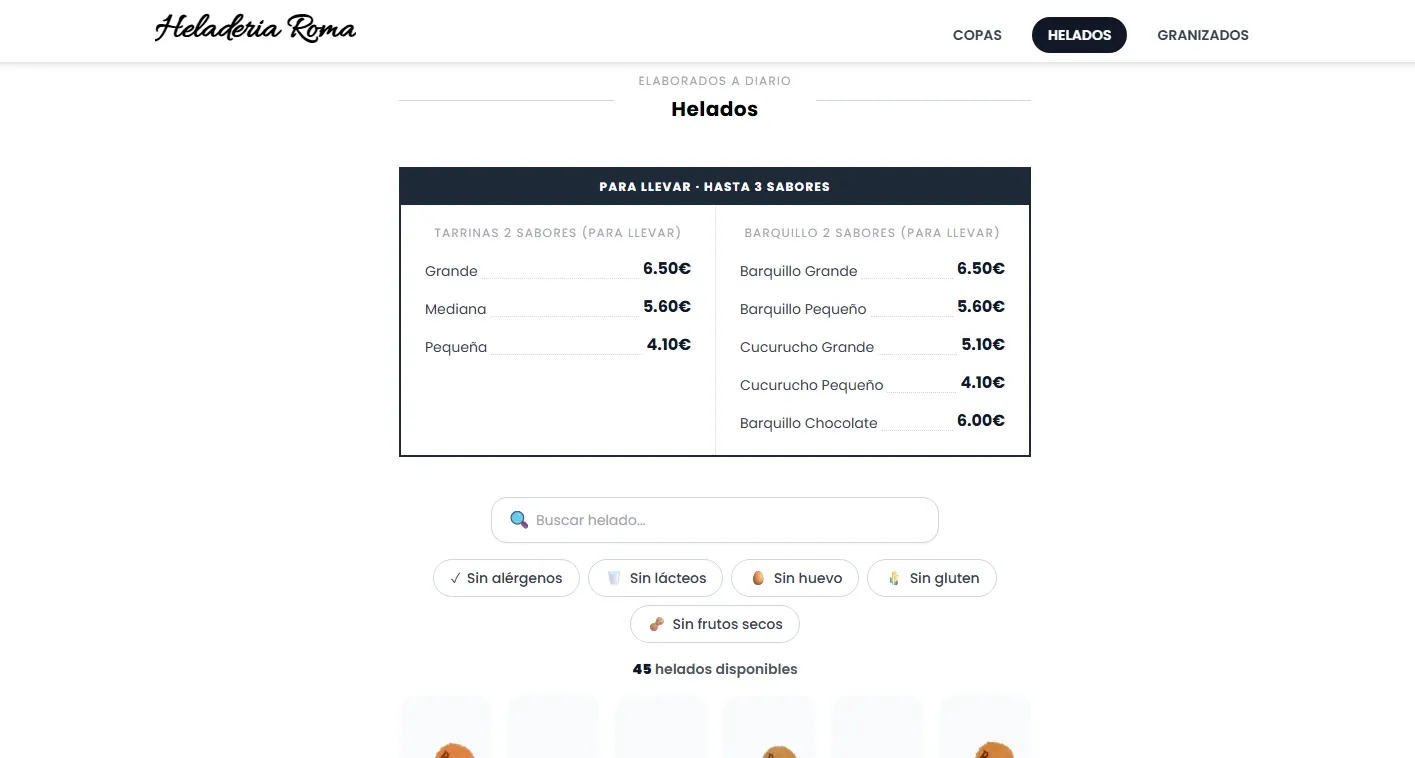Click the wheat icon on Sin gluten chip
Screen dimensions: 1415x758
pos(894,578)
